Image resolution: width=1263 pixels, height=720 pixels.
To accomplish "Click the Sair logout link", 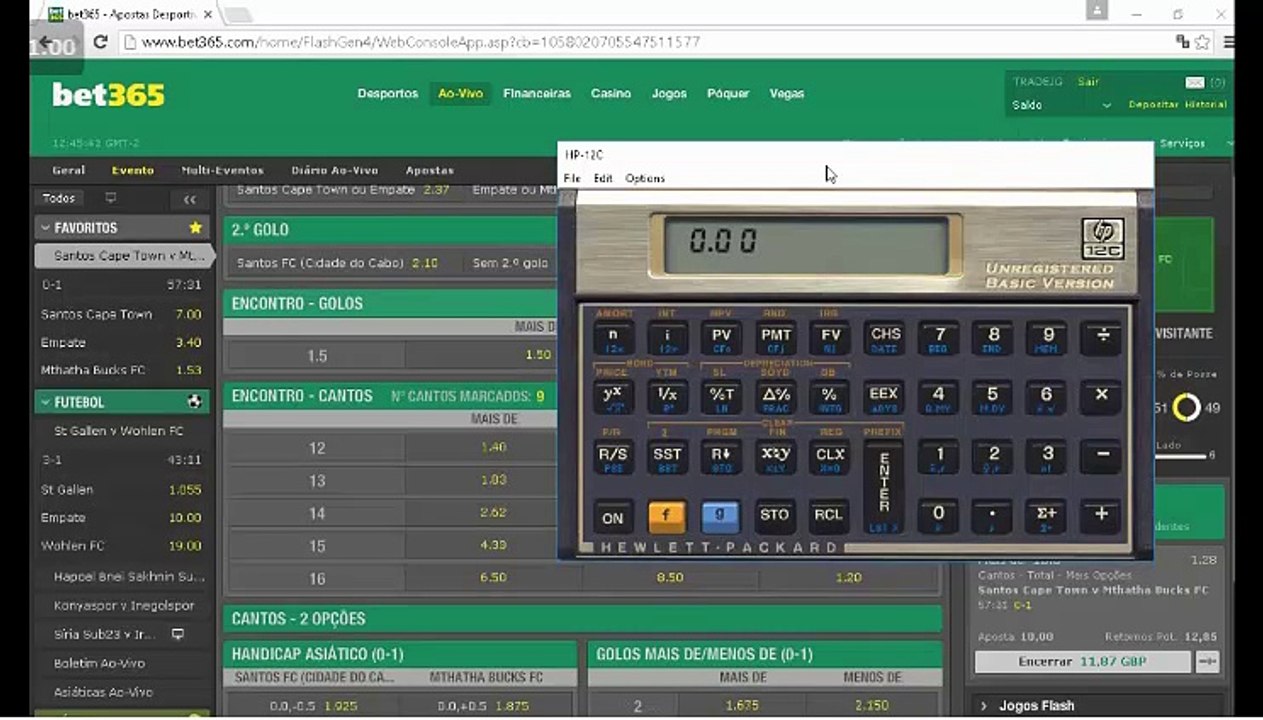I will (x=1088, y=82).
